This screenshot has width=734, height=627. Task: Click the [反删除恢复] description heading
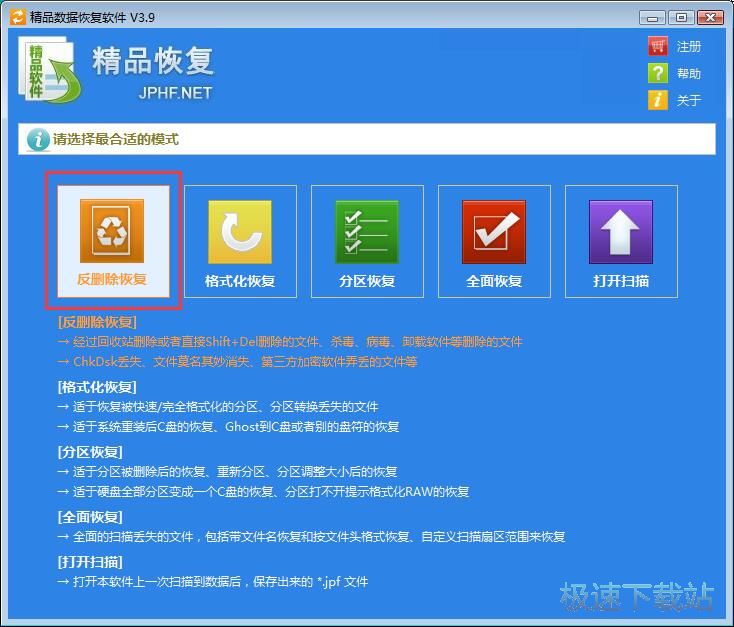(97, 322)
